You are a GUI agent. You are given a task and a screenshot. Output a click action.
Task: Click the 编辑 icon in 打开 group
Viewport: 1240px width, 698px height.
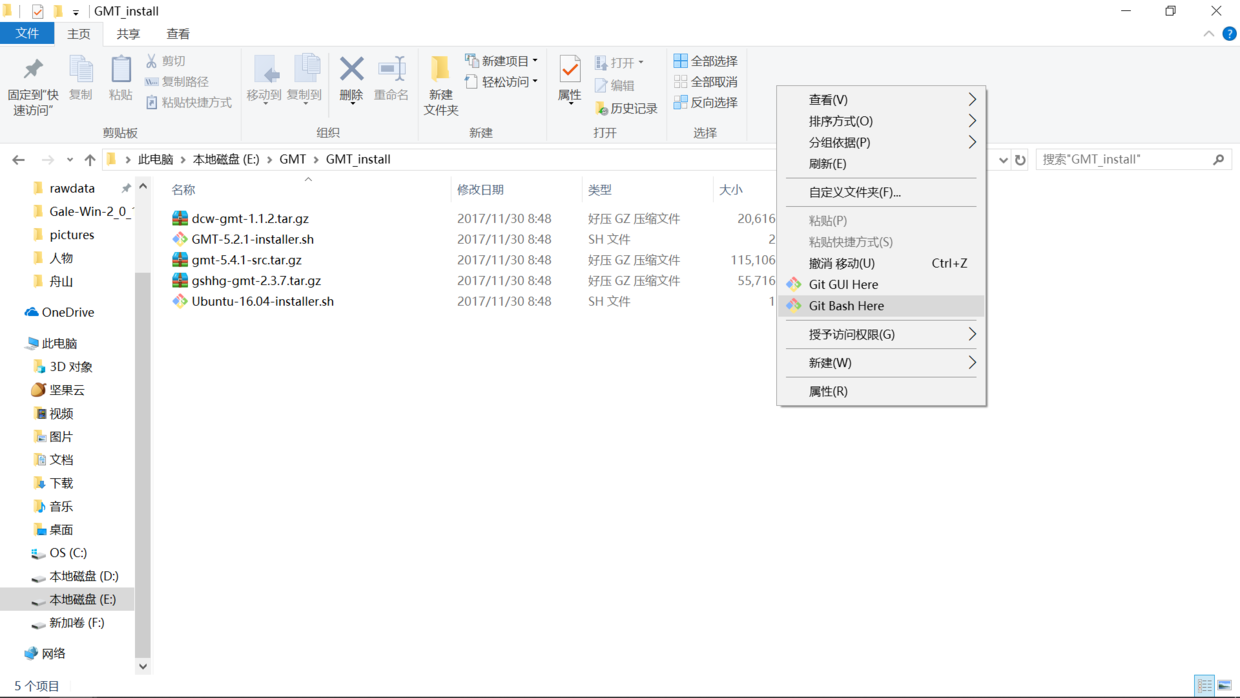click(601, 86)
